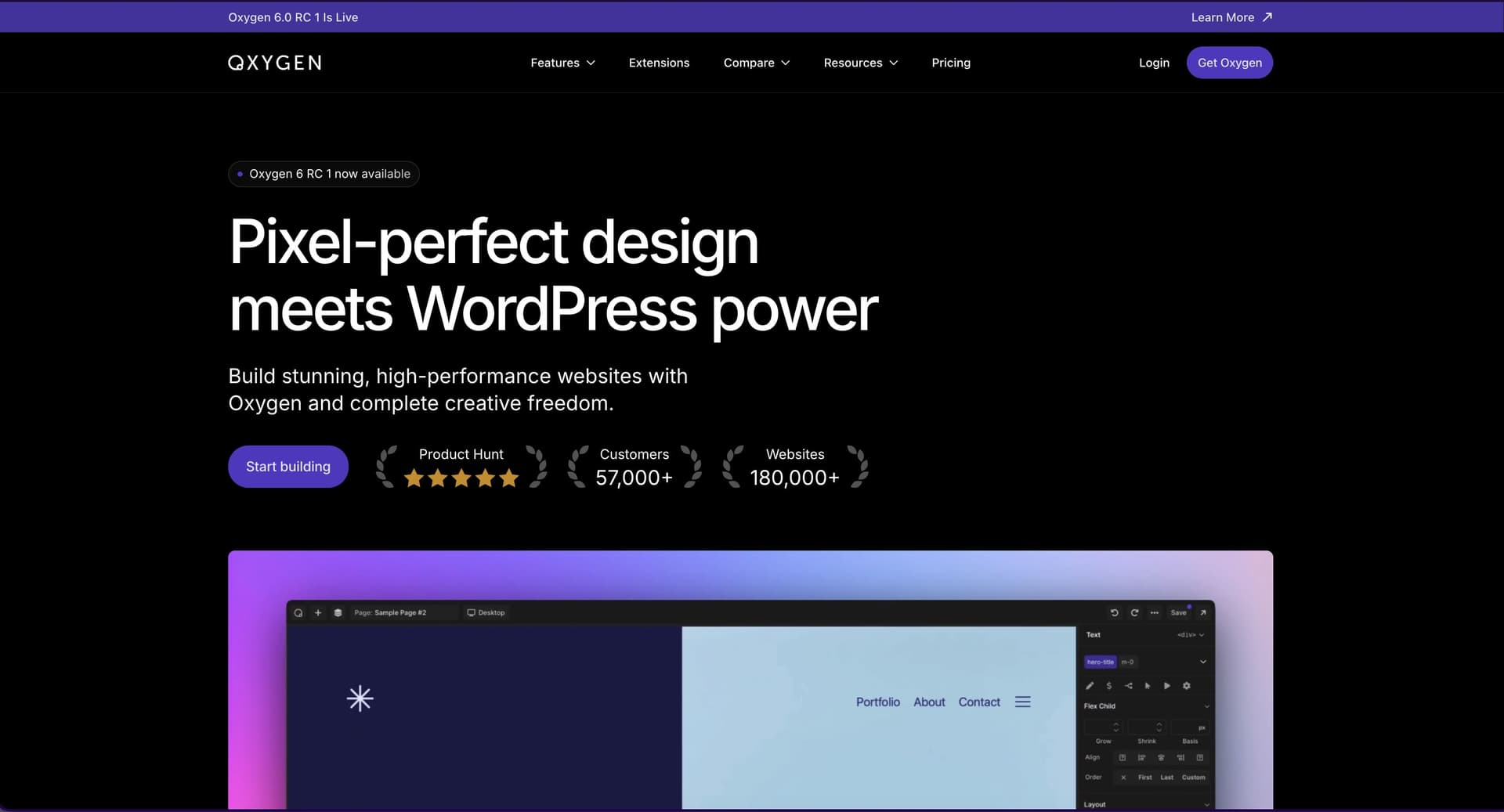This screenshot has width=1504, height=812.
Task: Click the Grow value stepper field
Action: 1104,727
